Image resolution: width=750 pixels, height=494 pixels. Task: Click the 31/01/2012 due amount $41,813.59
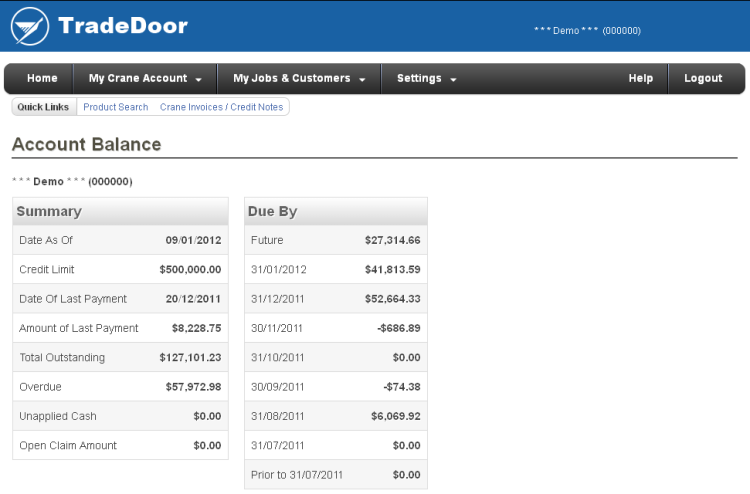393,270
